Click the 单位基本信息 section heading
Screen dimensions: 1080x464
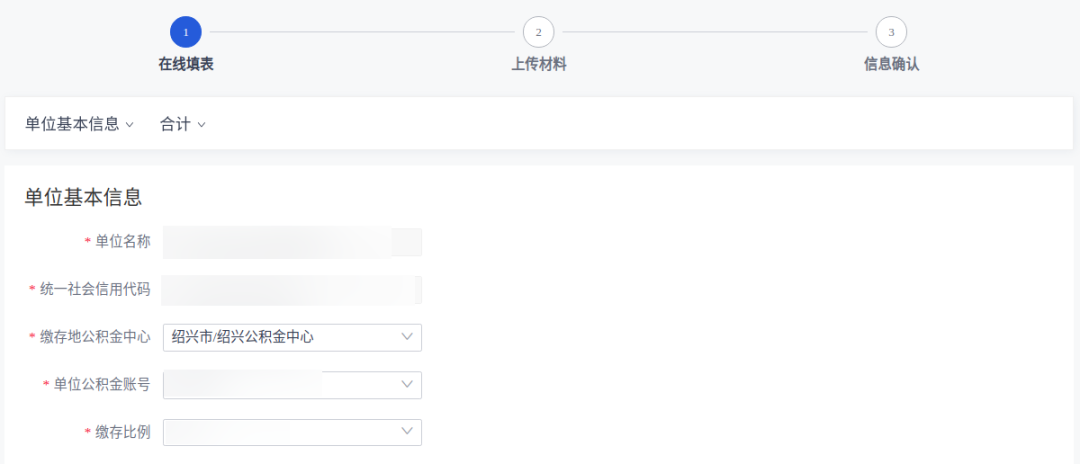pyautogui.click(x=83, y=197)
